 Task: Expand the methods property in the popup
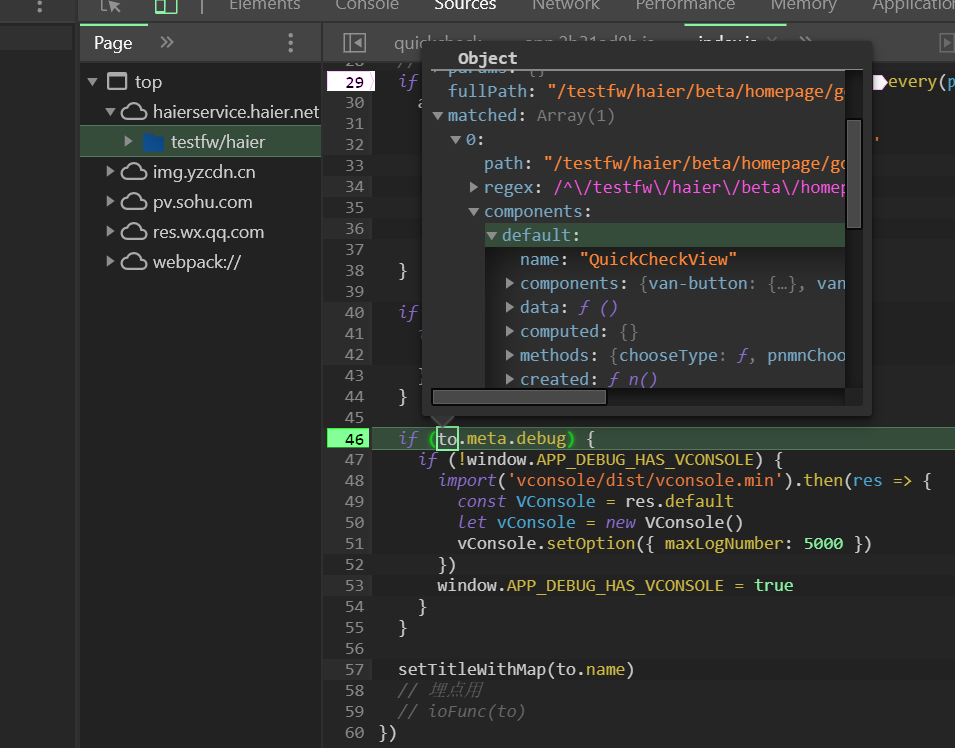[x=510, y=356]
